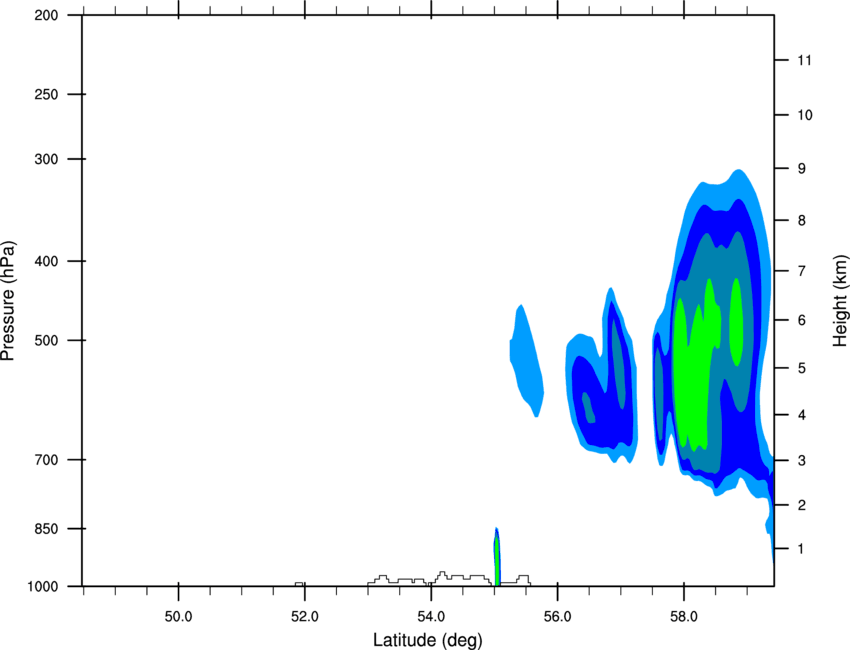
Task: Click the 6 km height tick label
Action: pos(802,320)
